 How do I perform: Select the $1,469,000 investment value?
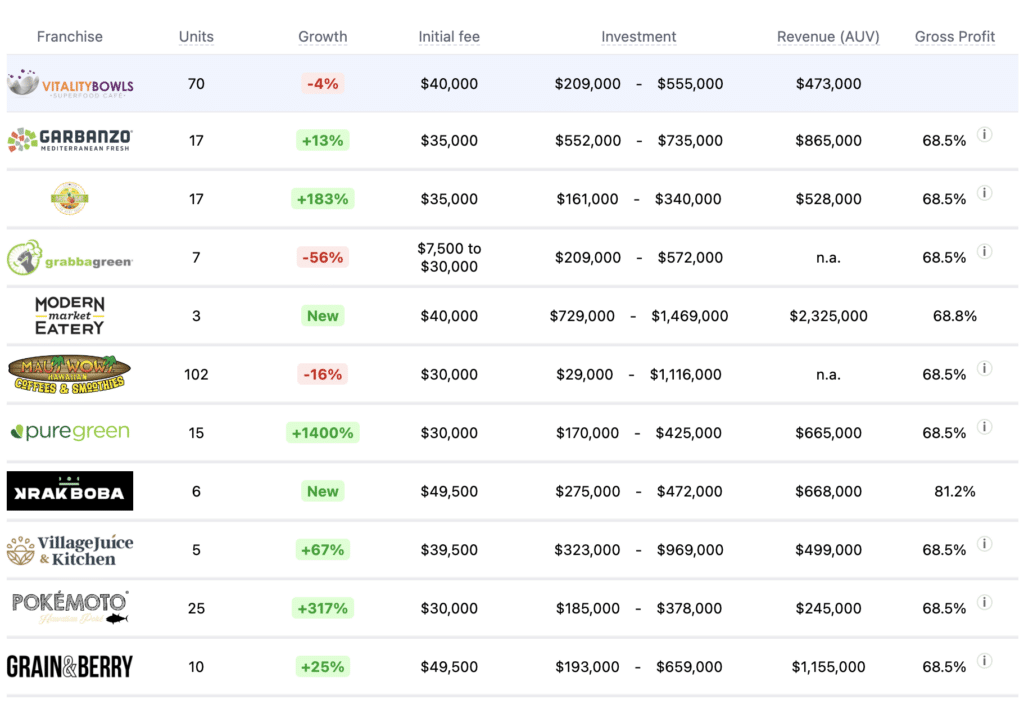click(x=690, y=316)
